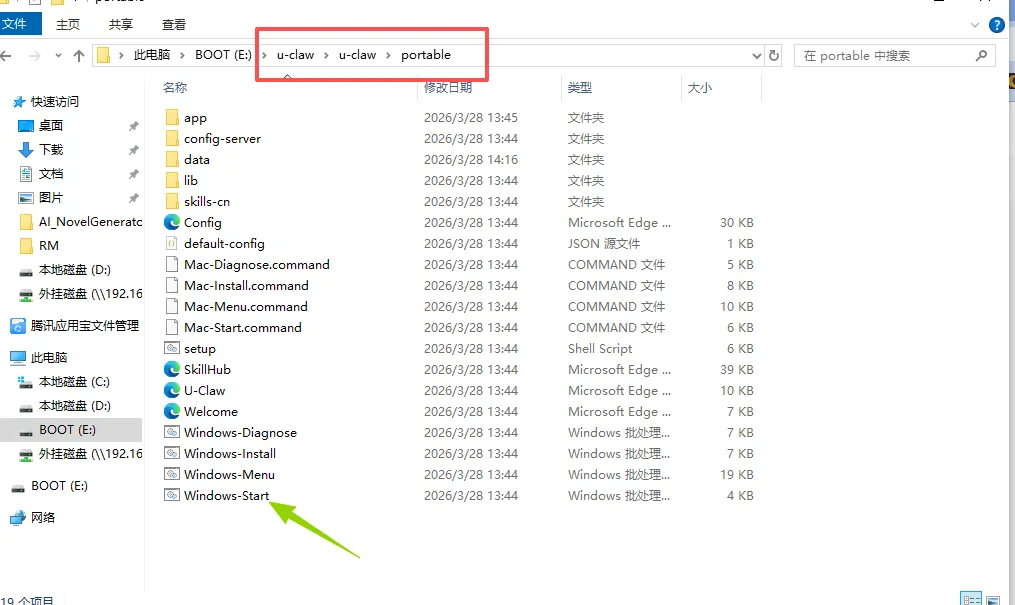This screenshot has width=1015, height=605.
Task: Refresh the current folder
Action: [x=774, y=56]
